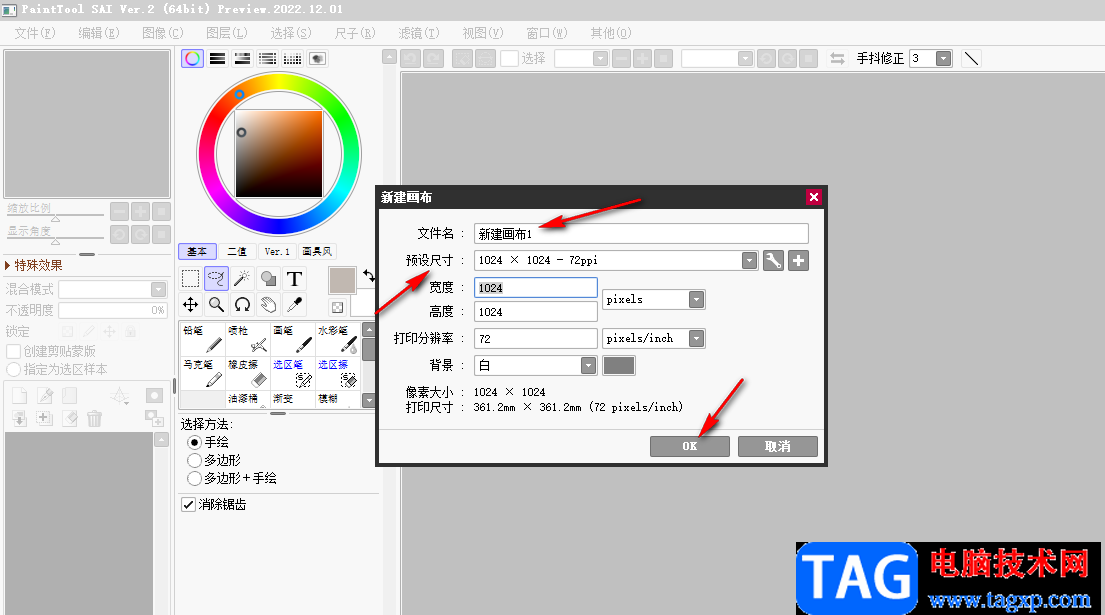
Task: Toggle the 创建剪贴蒙版 checkbox
Action: pos(13,351)
